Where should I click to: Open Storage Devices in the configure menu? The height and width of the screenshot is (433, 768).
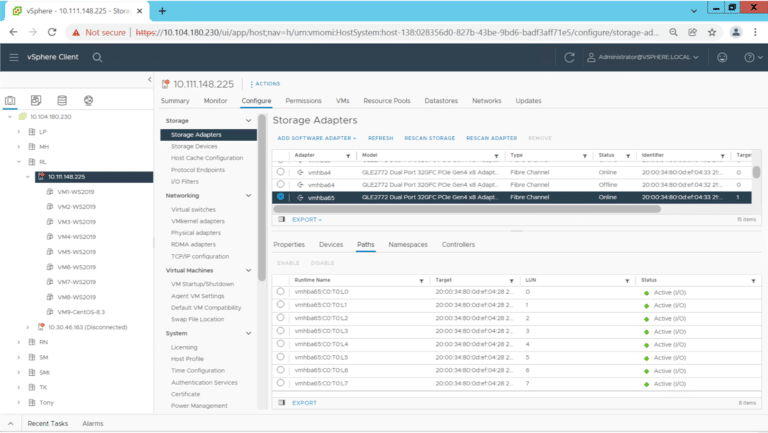pos(194,146)
